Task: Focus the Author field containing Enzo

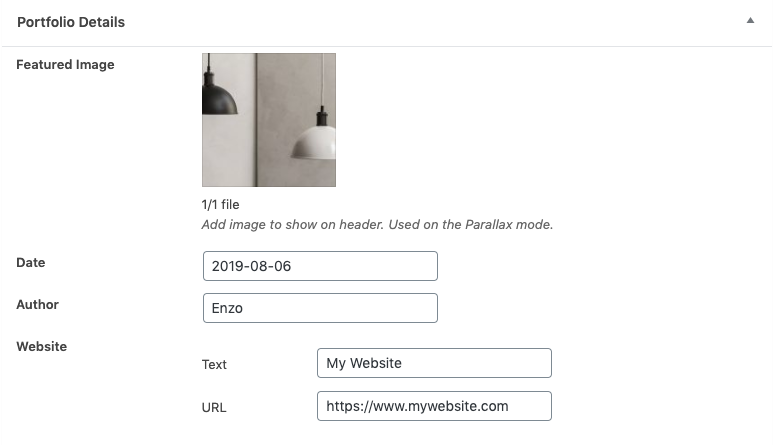Action: 320,308
